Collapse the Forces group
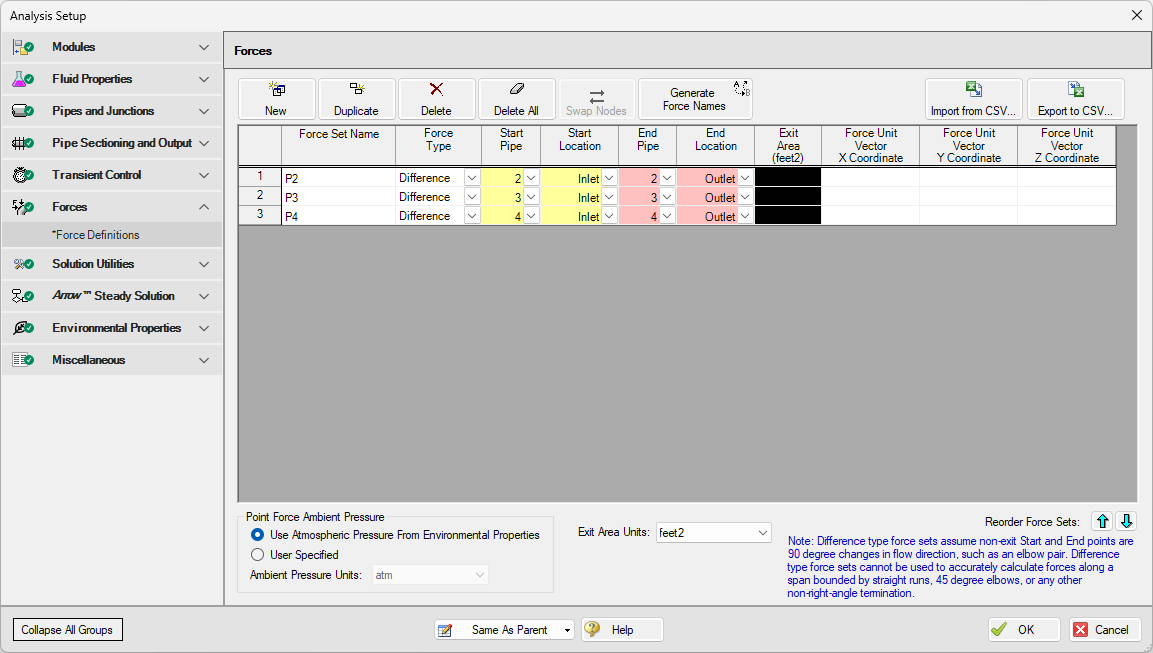 (x=204, y=207)
